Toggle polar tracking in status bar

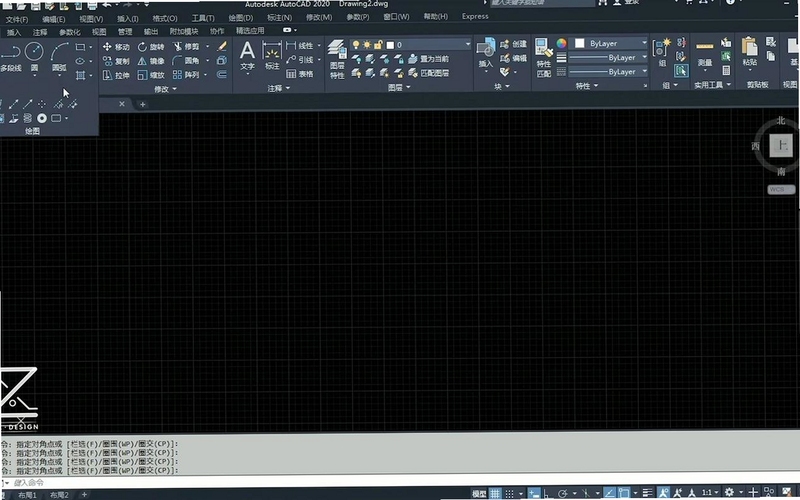tap(562, 493)
